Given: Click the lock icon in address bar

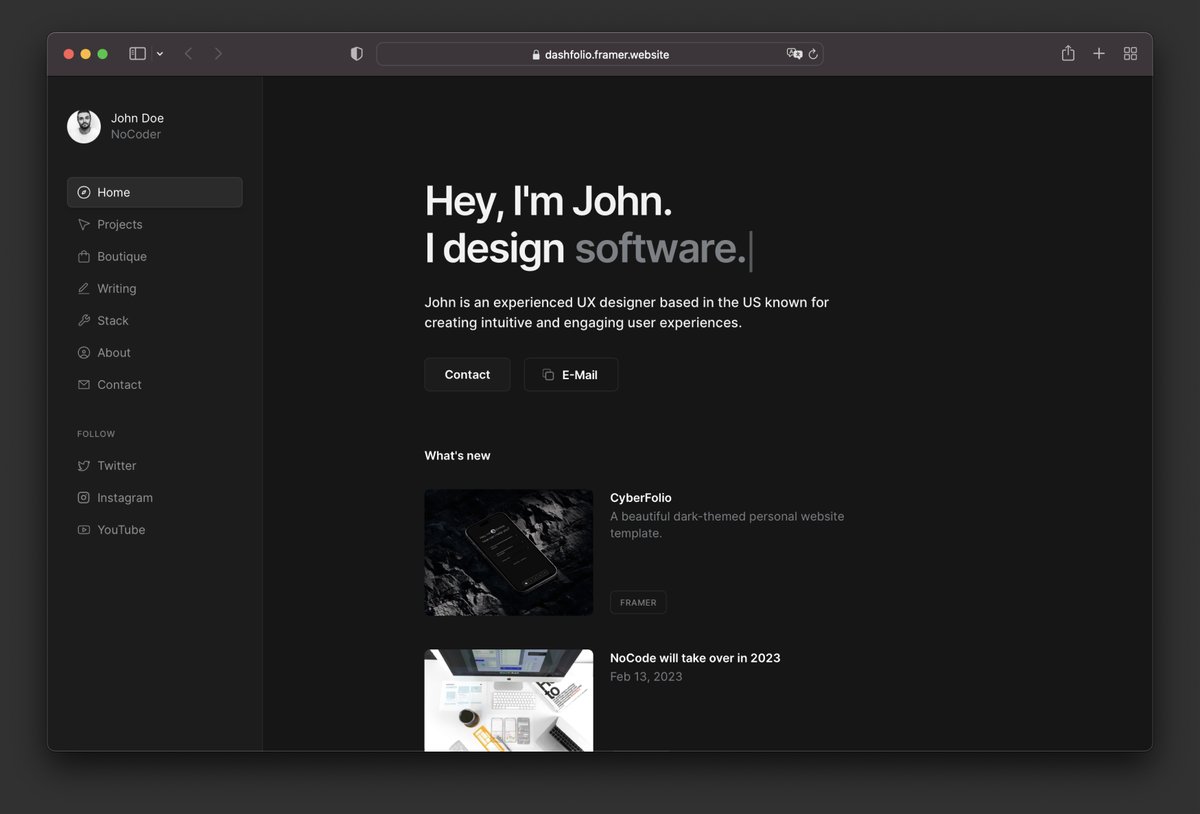Looking at the screenshot, I should tap(536, 55).
